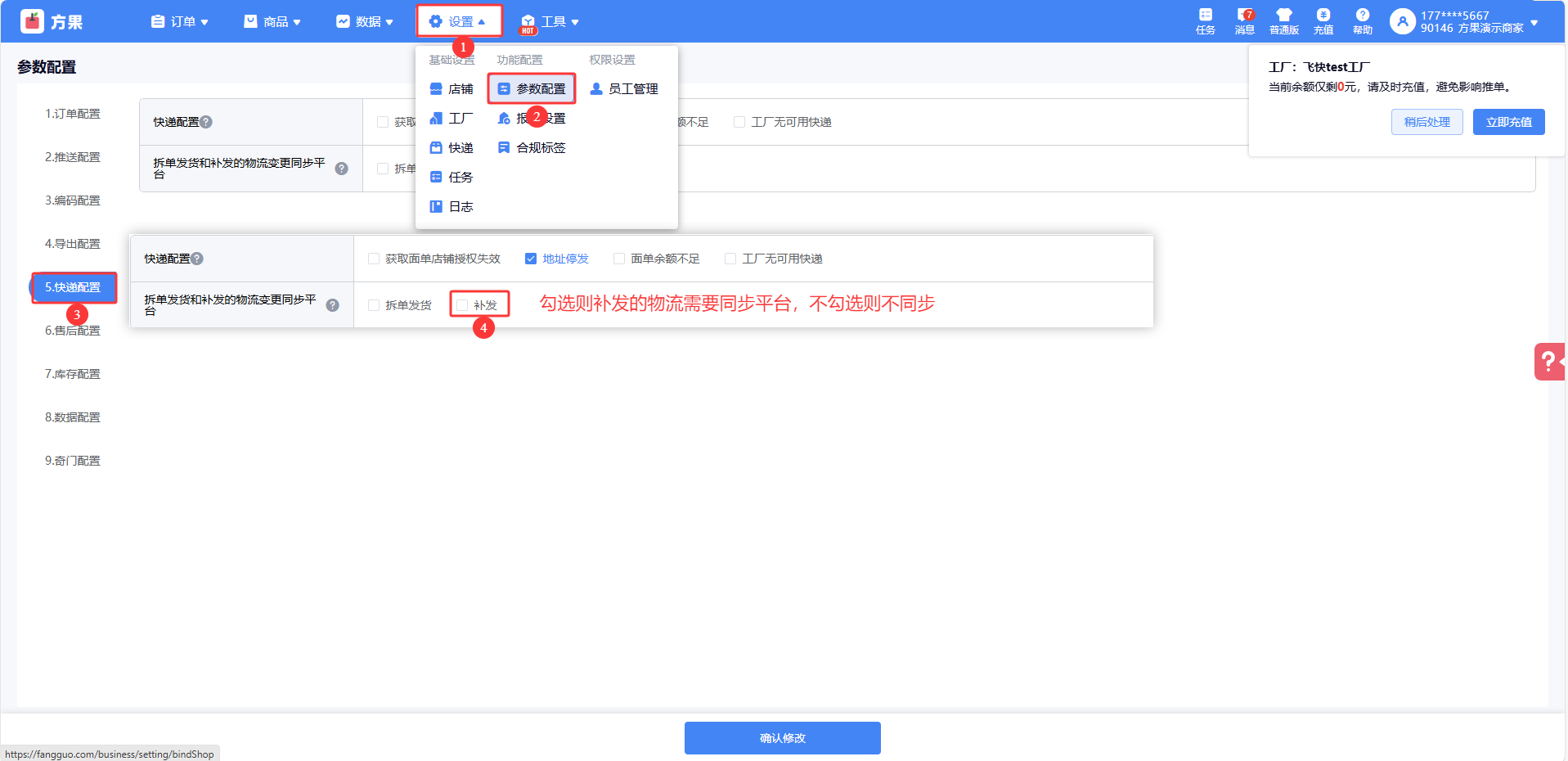Image resolution: width=1568 pixels, height=761 pixels.
Task: Open the 任务 icon in the top-right header
Action: pos(1205,15)
